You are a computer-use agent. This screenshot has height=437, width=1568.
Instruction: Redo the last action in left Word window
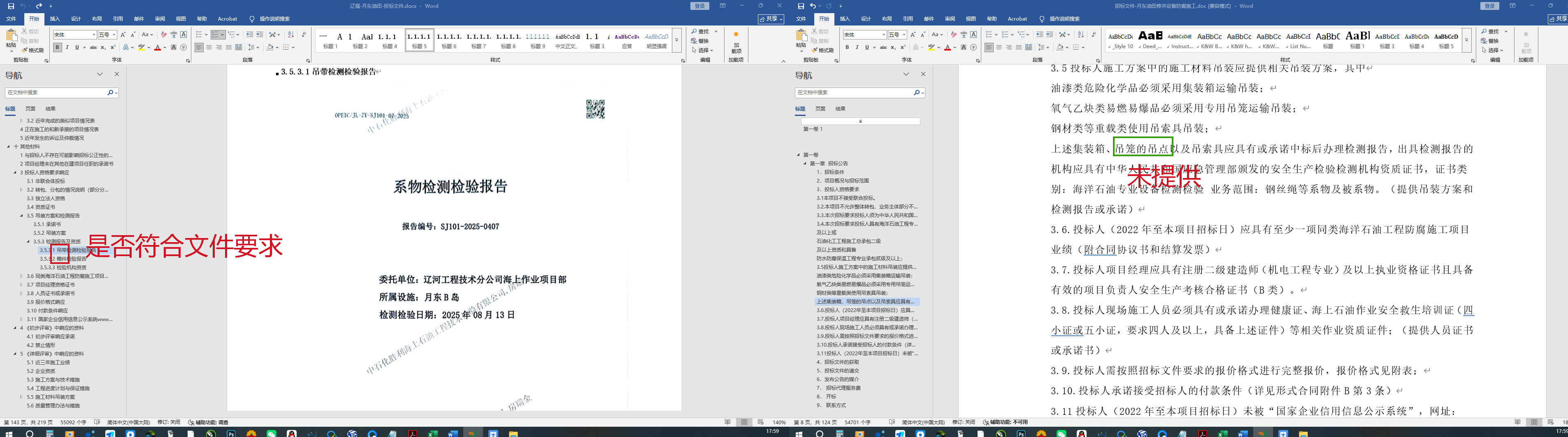(39, 6)
